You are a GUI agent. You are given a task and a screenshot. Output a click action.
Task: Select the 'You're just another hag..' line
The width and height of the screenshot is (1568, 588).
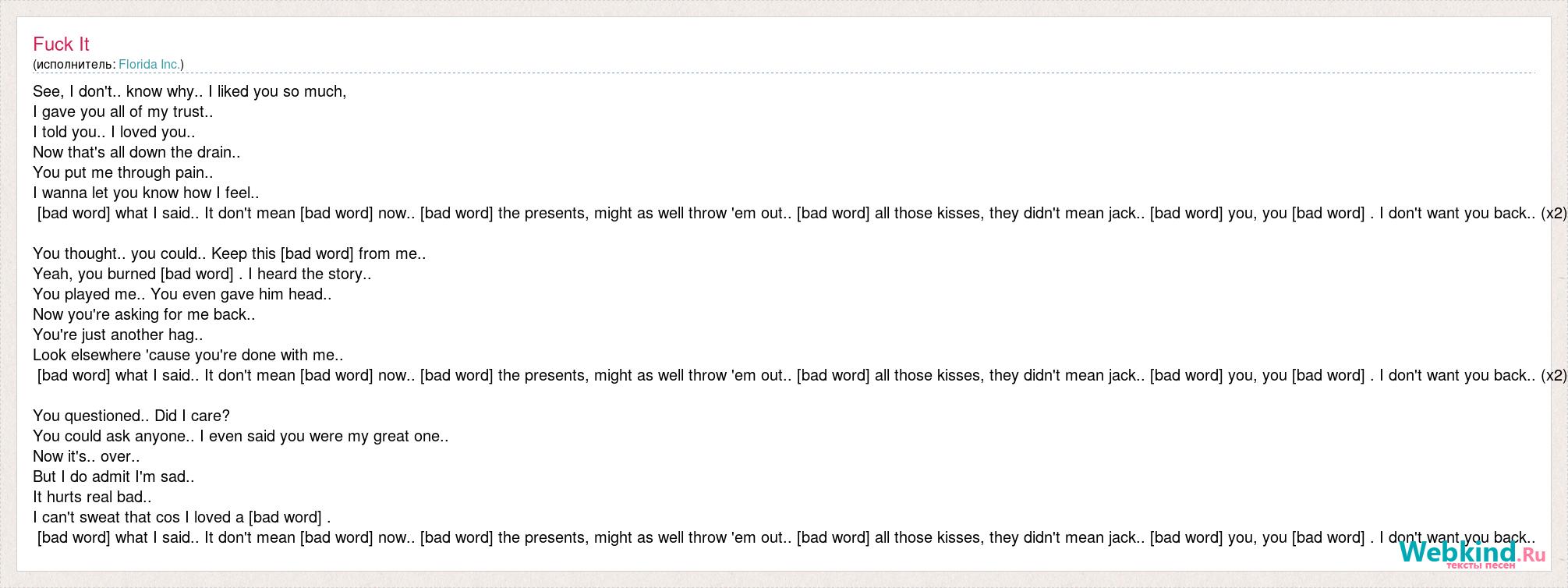pyautogui.click(x=118, y=335)
